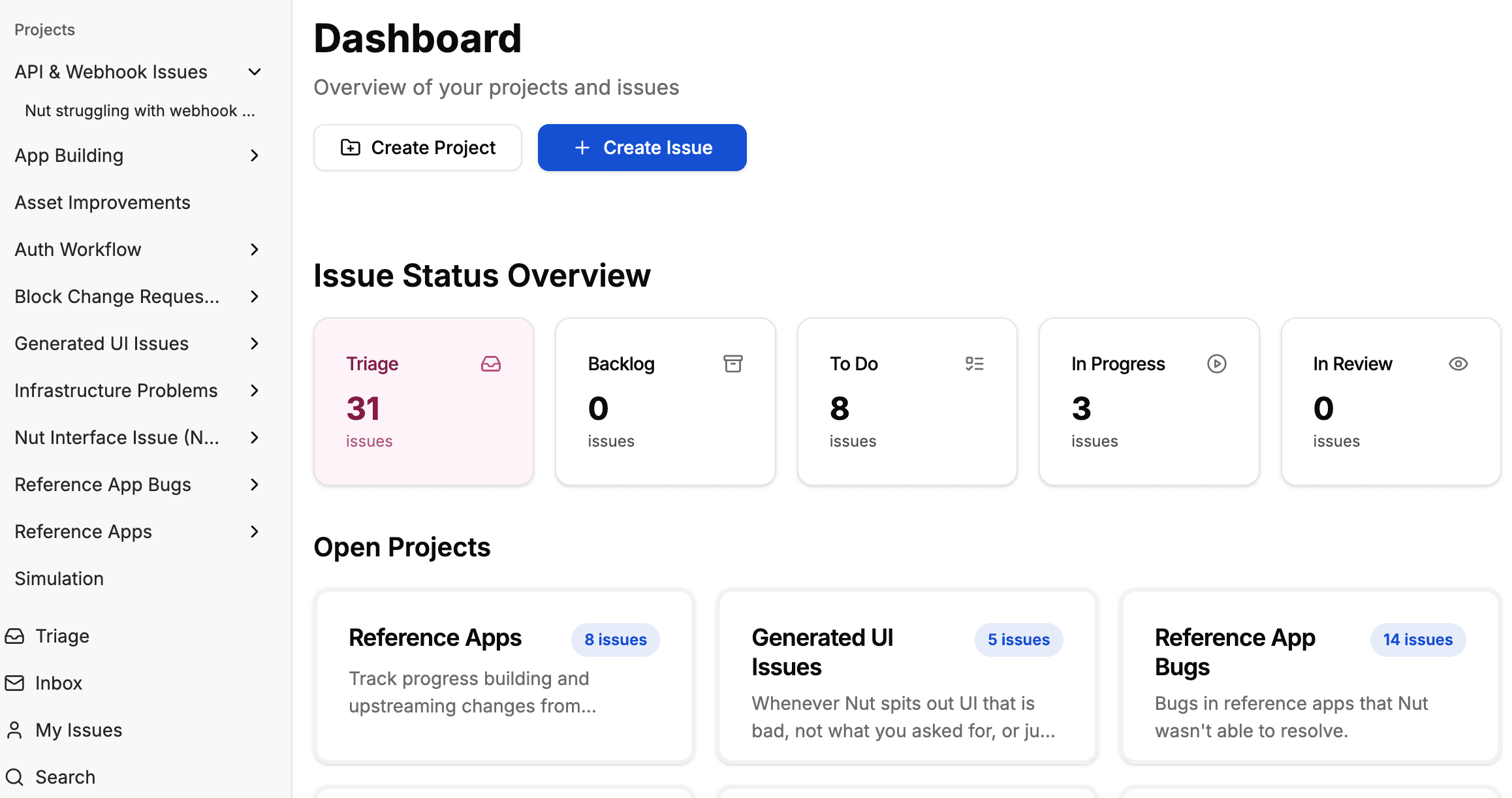Click the To Do checklist icon
The height and width of the screenshot is (798, 1512).
click(x=975, y=364)
